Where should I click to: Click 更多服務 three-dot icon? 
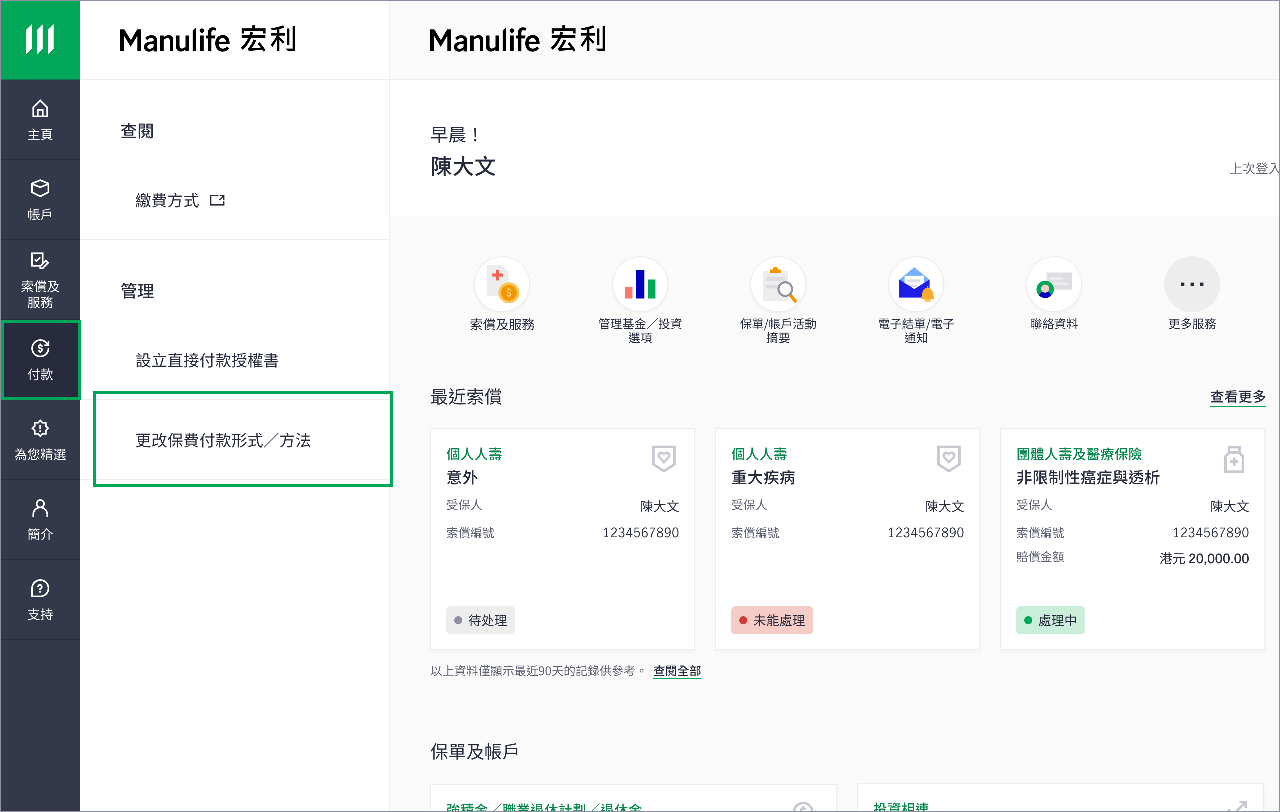[1192, 285]
